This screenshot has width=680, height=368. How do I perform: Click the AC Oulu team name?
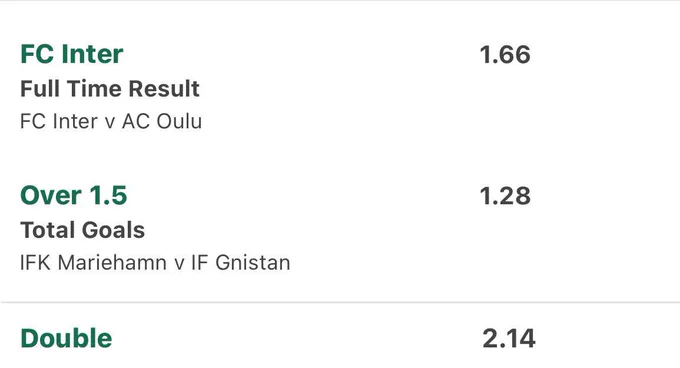[162, 121]
